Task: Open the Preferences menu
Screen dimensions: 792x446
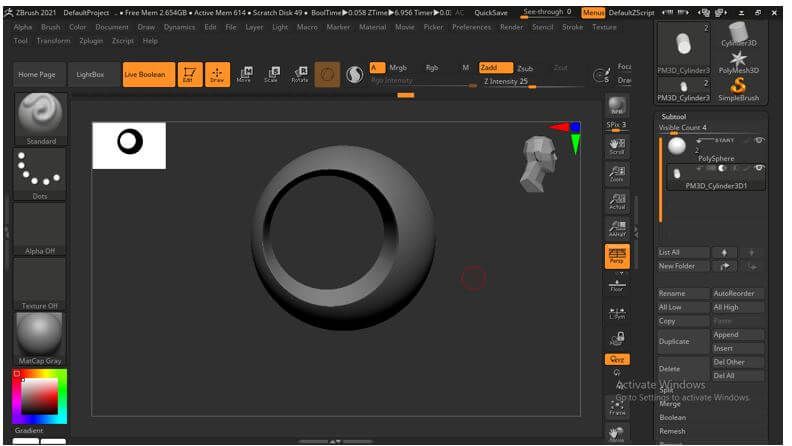Action: click(x=471, y=27)
